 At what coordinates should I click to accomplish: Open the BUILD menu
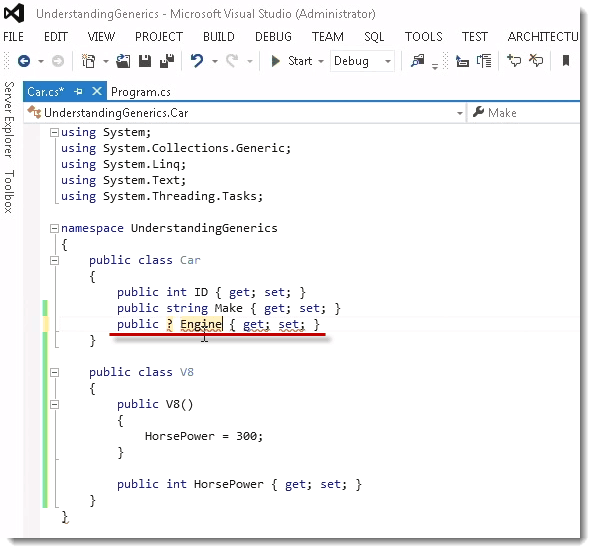219,37
